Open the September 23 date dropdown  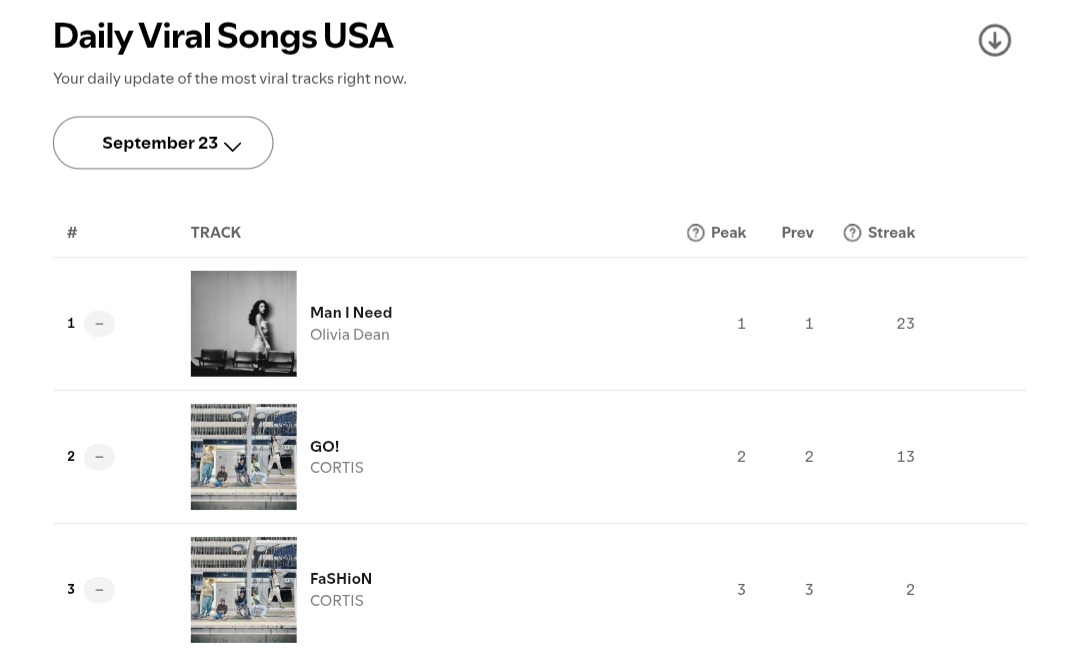point(163,143)
